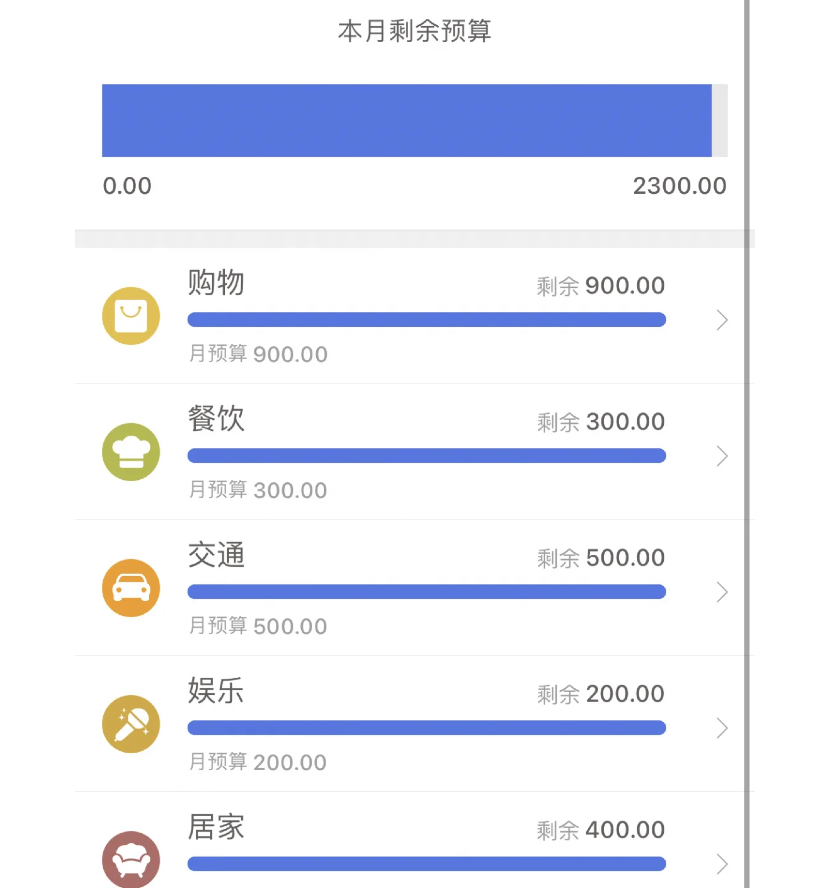Open the 娱乐 row chevron arrow
The height and width of the screenshot is (892, 828).
[722, 728]
